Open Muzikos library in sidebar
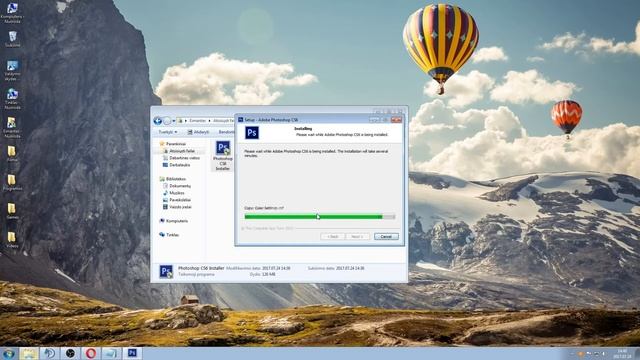Viewport: 640px width, 360px height. [x=173, y=193]
